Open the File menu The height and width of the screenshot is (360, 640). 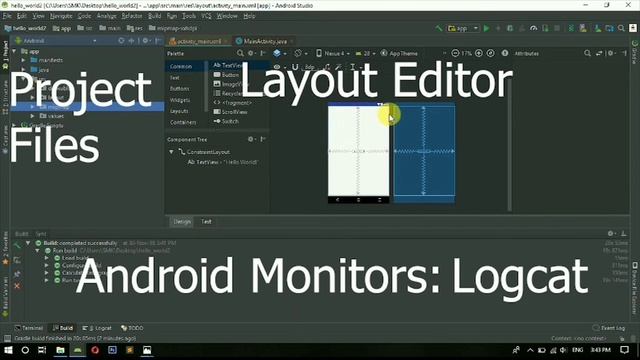point(7,16)
